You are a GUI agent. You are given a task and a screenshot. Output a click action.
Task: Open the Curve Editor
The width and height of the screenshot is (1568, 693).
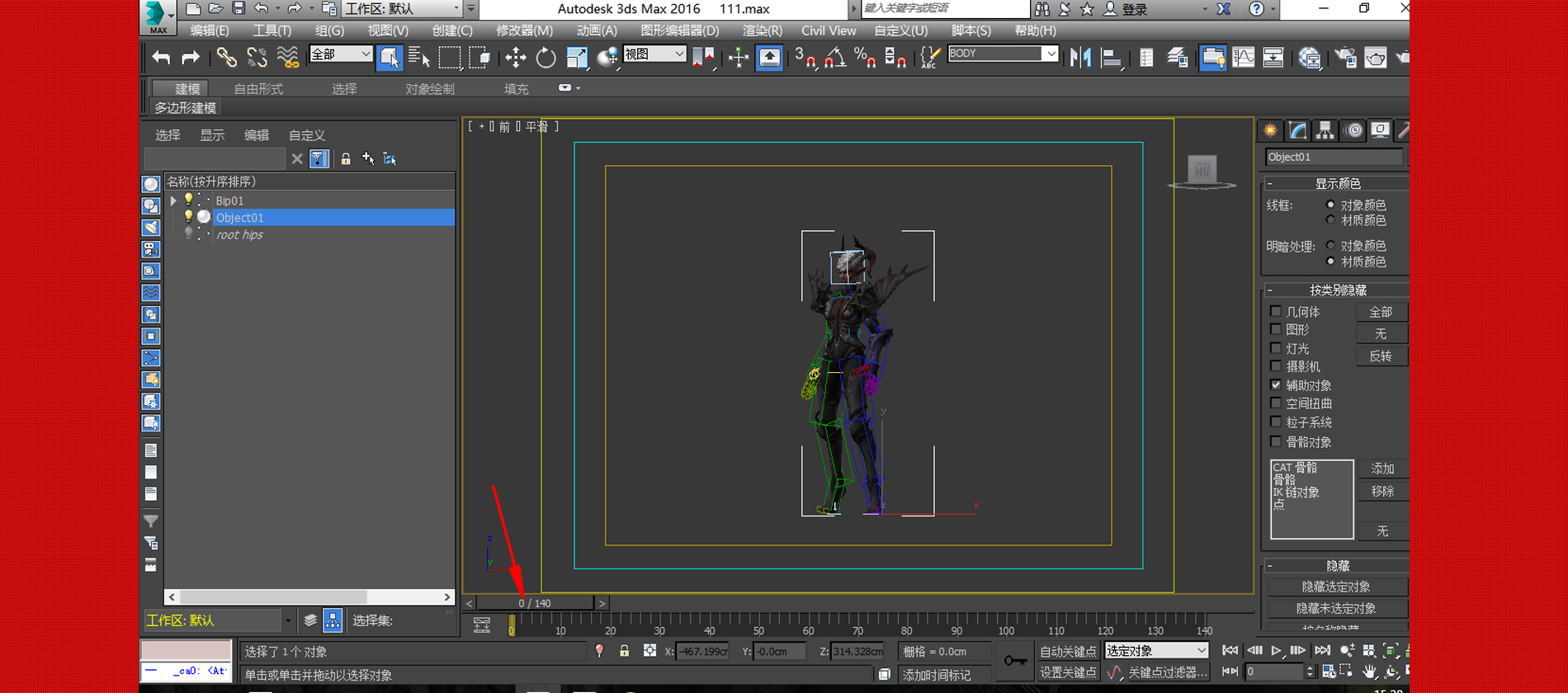pos(1243,57)
